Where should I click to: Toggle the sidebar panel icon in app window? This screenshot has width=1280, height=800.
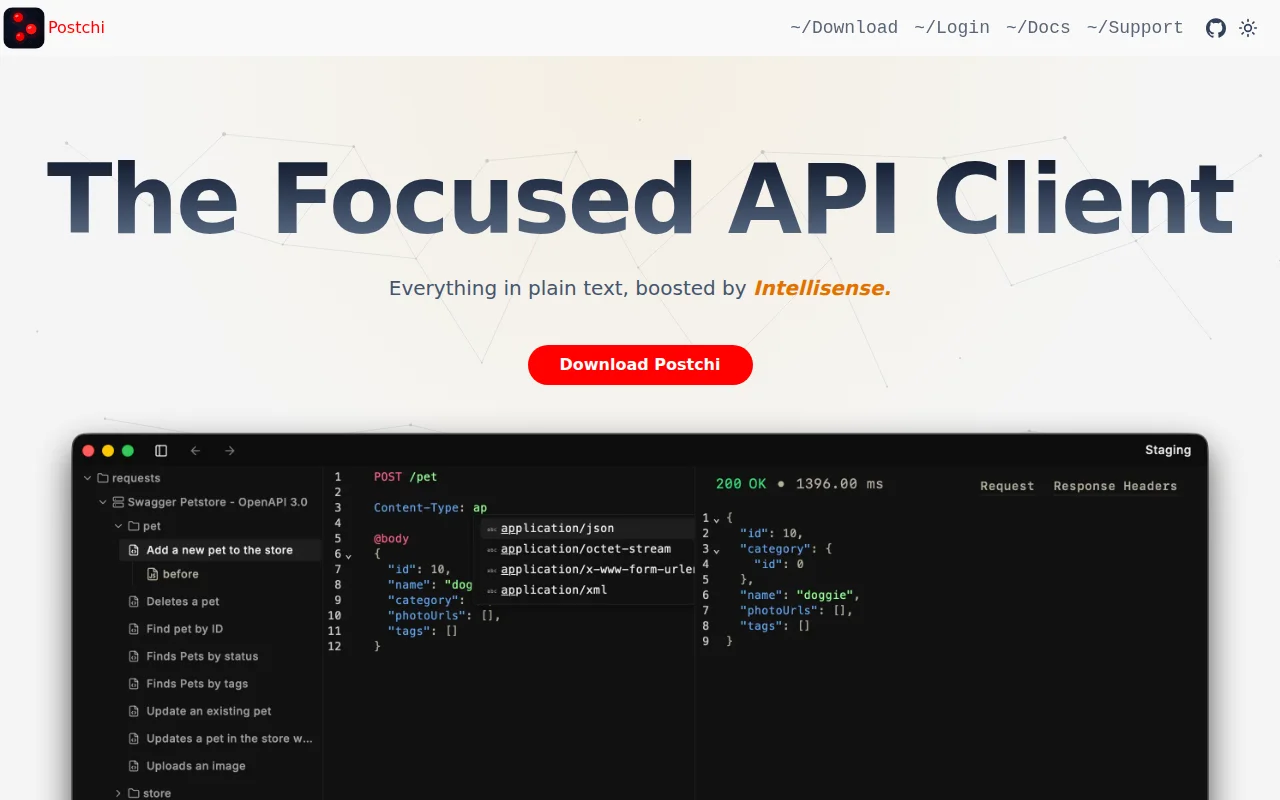pyautogui.click(x=161, y=451)
